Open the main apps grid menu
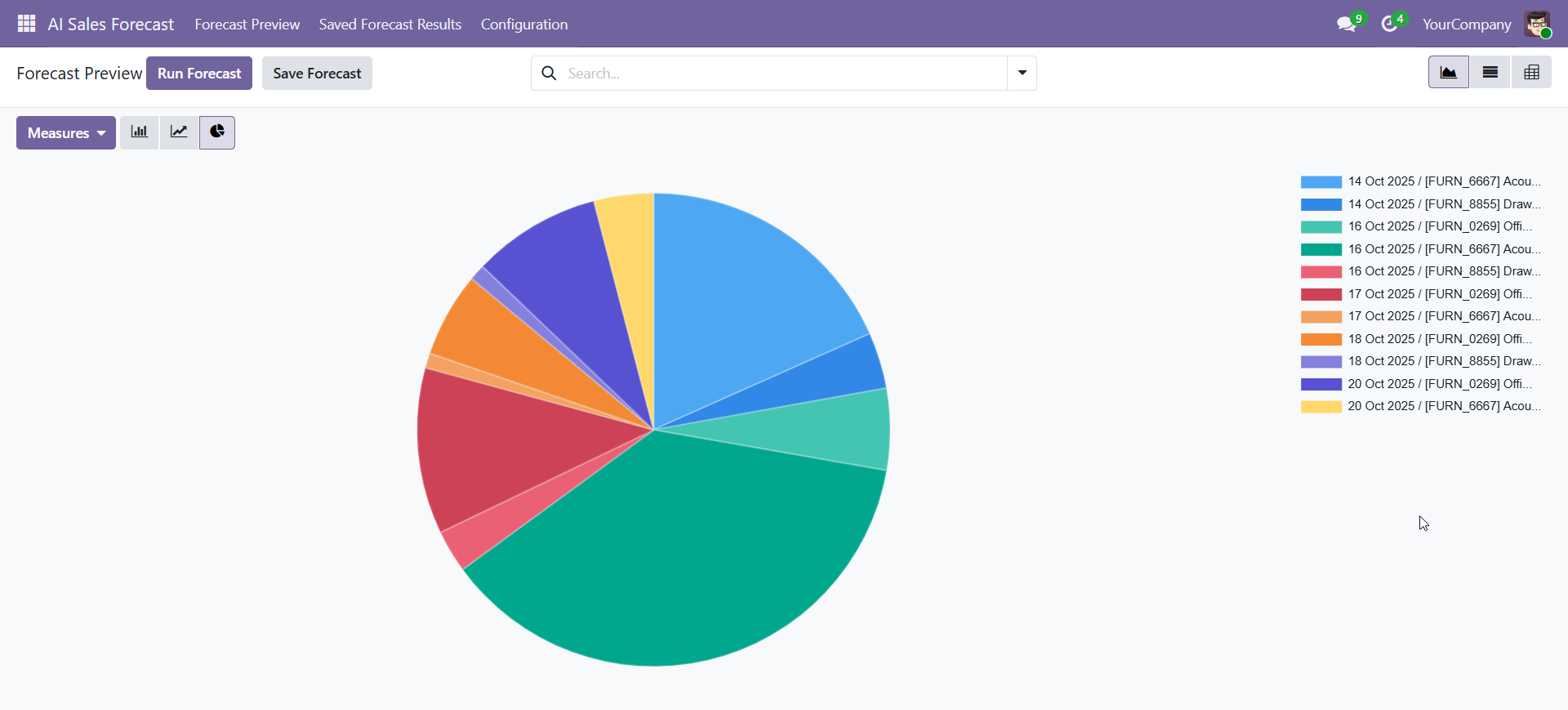Screen dimensions: 1568x710 pyautogui.click(x=26, y=24)
